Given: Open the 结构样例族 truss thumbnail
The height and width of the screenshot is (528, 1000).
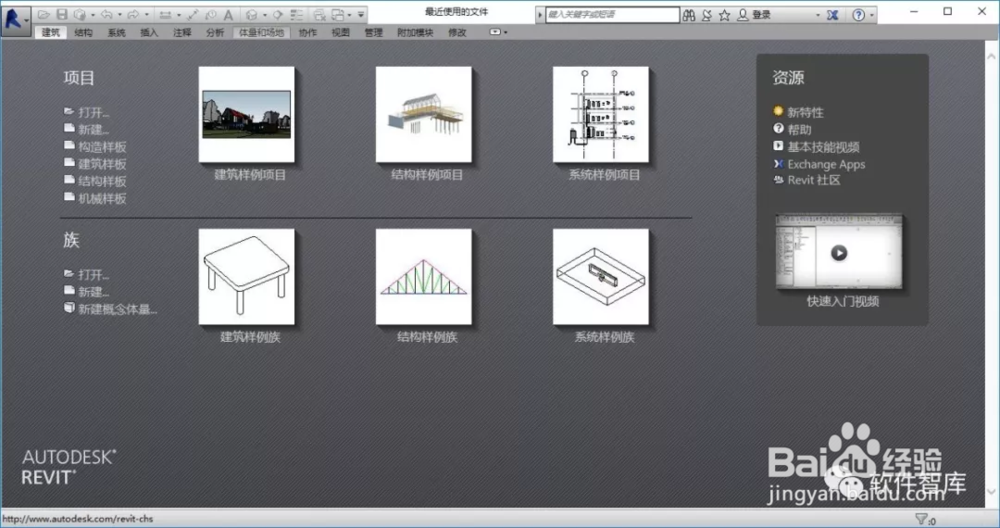Looking at the screenshot, I should point(424,277).
